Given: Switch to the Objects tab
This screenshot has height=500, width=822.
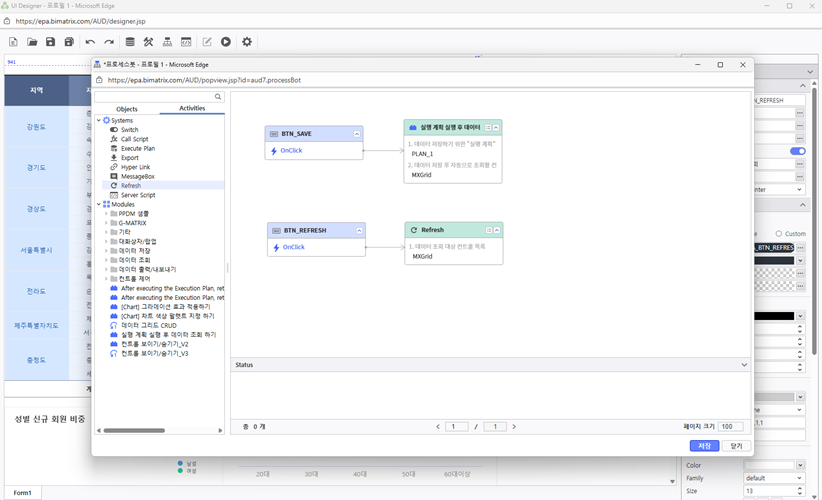Looking at the screenshot, I should (127, 109).
